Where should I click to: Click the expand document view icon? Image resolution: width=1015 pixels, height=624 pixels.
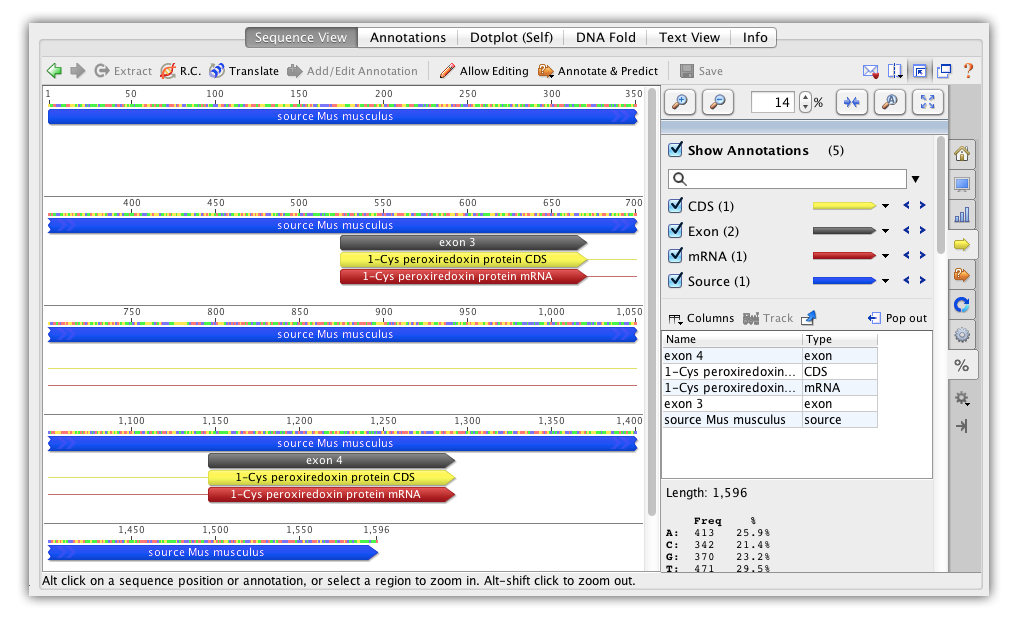point(920,71)
